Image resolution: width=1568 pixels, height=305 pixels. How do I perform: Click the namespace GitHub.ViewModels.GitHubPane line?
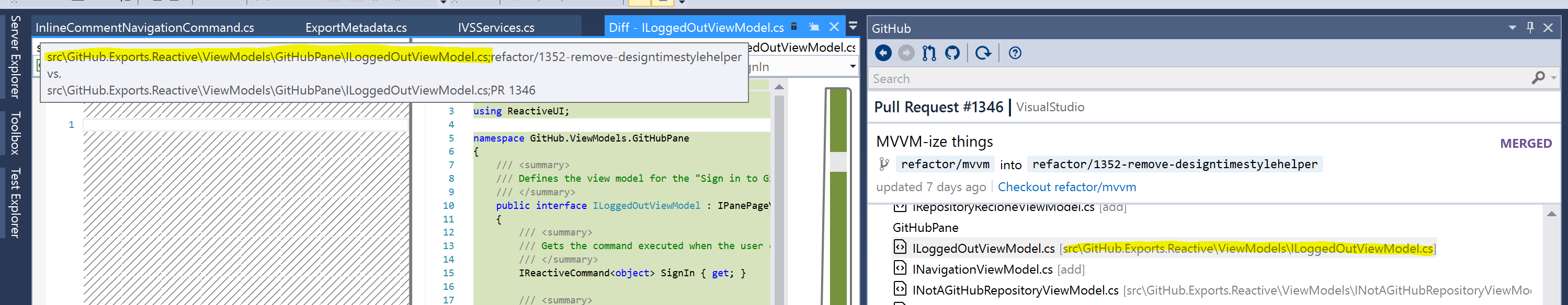pos(581,138)
